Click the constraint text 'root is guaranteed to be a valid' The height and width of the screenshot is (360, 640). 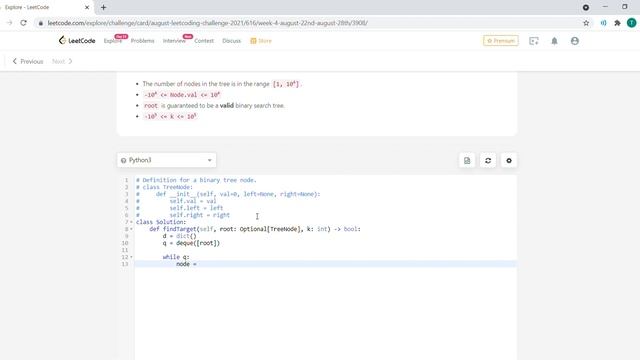pyautogui.click(x=189, y=105)
